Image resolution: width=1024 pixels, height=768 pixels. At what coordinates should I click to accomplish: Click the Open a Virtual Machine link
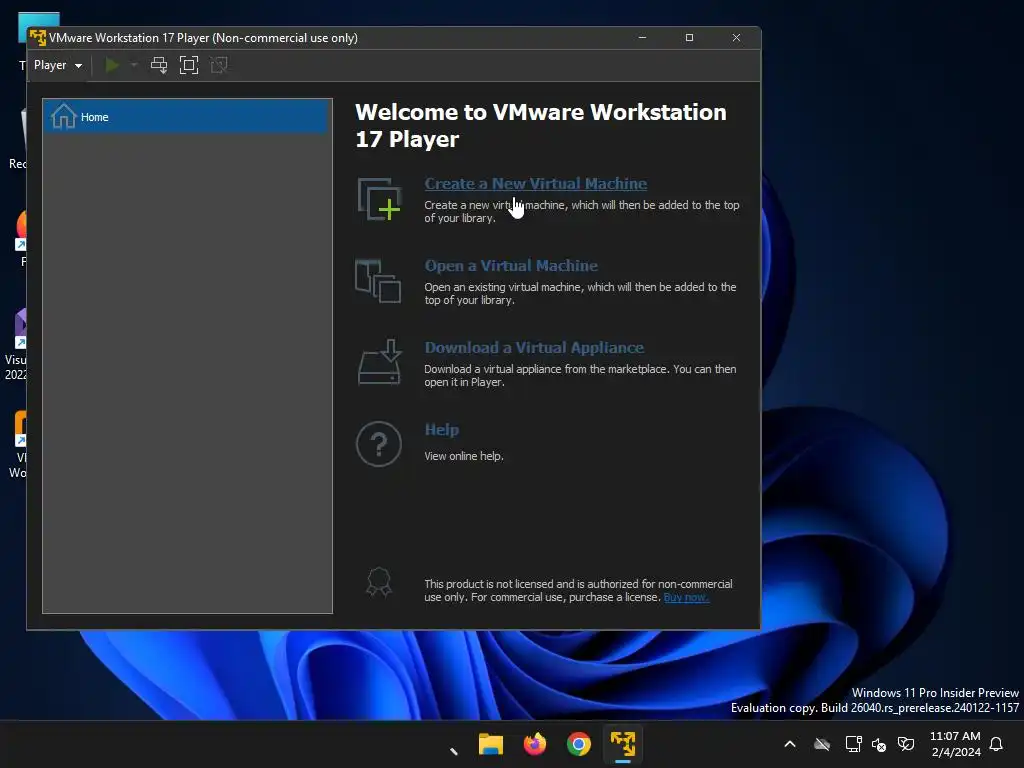pos(511,266)
